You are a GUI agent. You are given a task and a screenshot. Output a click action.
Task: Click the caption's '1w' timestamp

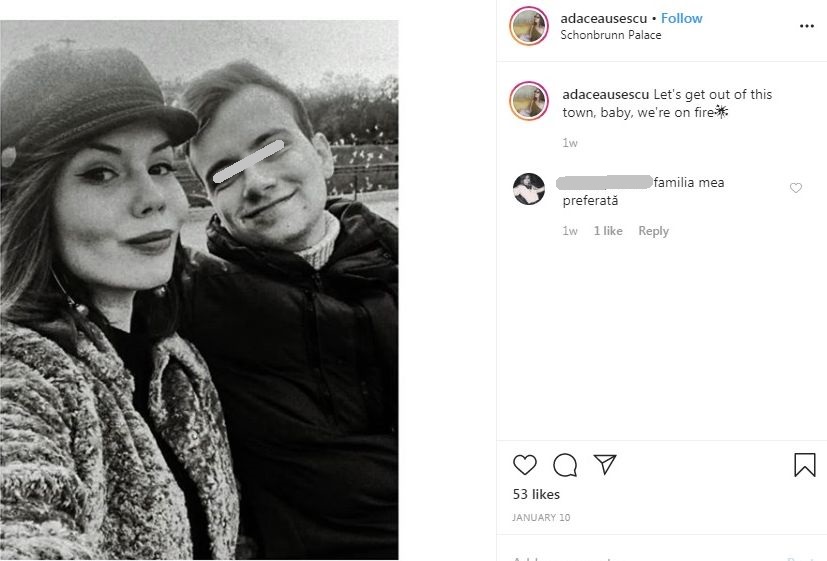pyautogui.click(x=570, y=143)
